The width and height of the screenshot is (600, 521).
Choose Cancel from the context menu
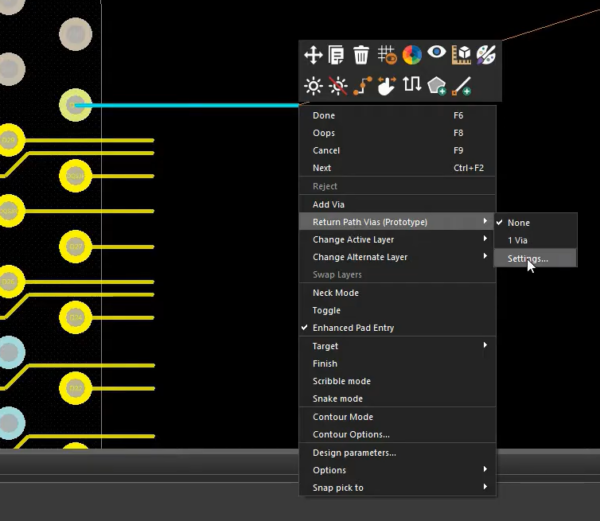click(x=397, y=150)
